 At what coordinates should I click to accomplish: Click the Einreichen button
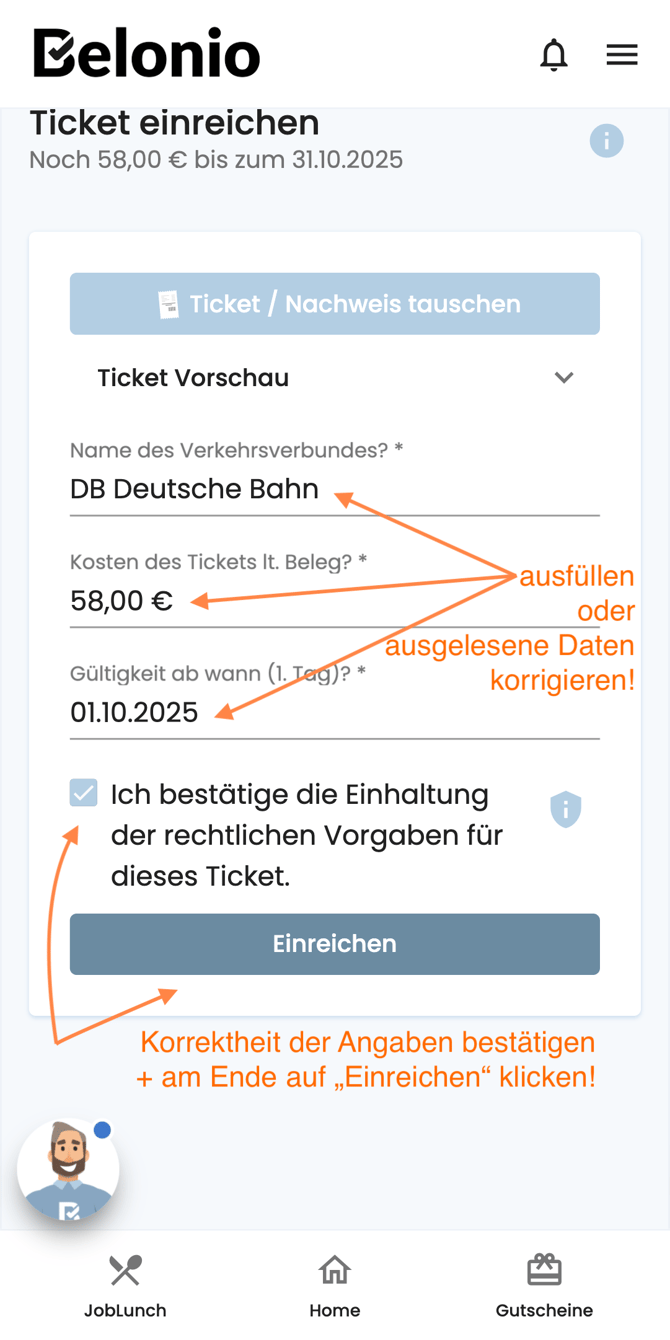tap(334, 943)
